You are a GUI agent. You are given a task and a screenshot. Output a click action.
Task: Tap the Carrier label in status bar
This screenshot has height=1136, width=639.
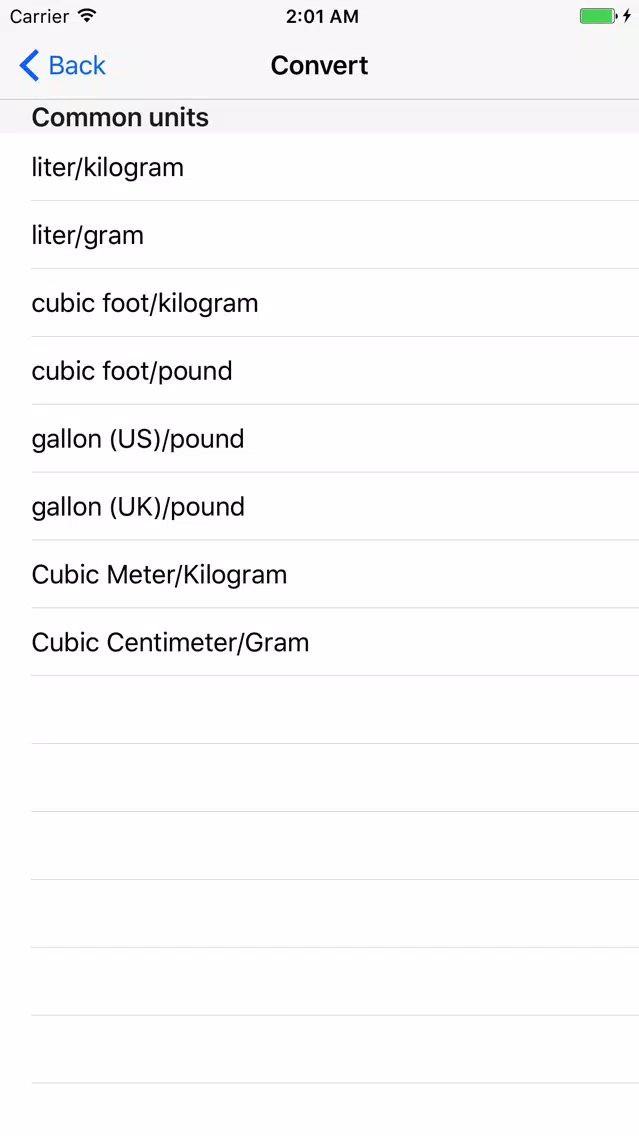39,16
